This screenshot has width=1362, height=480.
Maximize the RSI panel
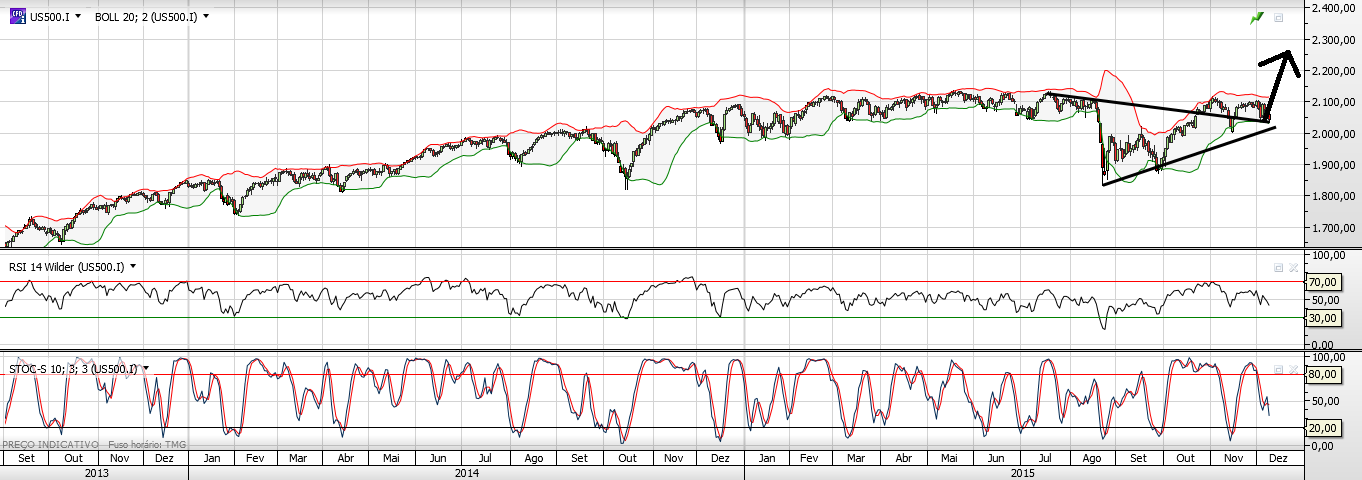tap(1278, 267)
